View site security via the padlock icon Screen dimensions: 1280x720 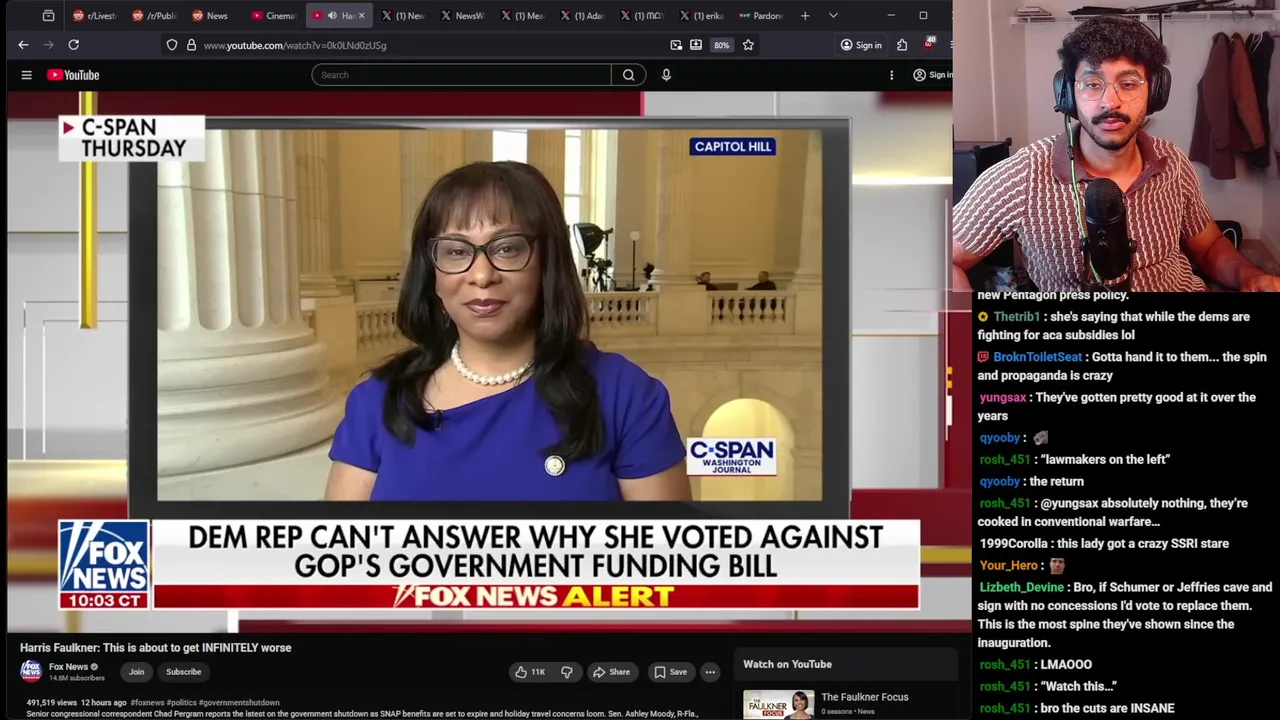191,45
